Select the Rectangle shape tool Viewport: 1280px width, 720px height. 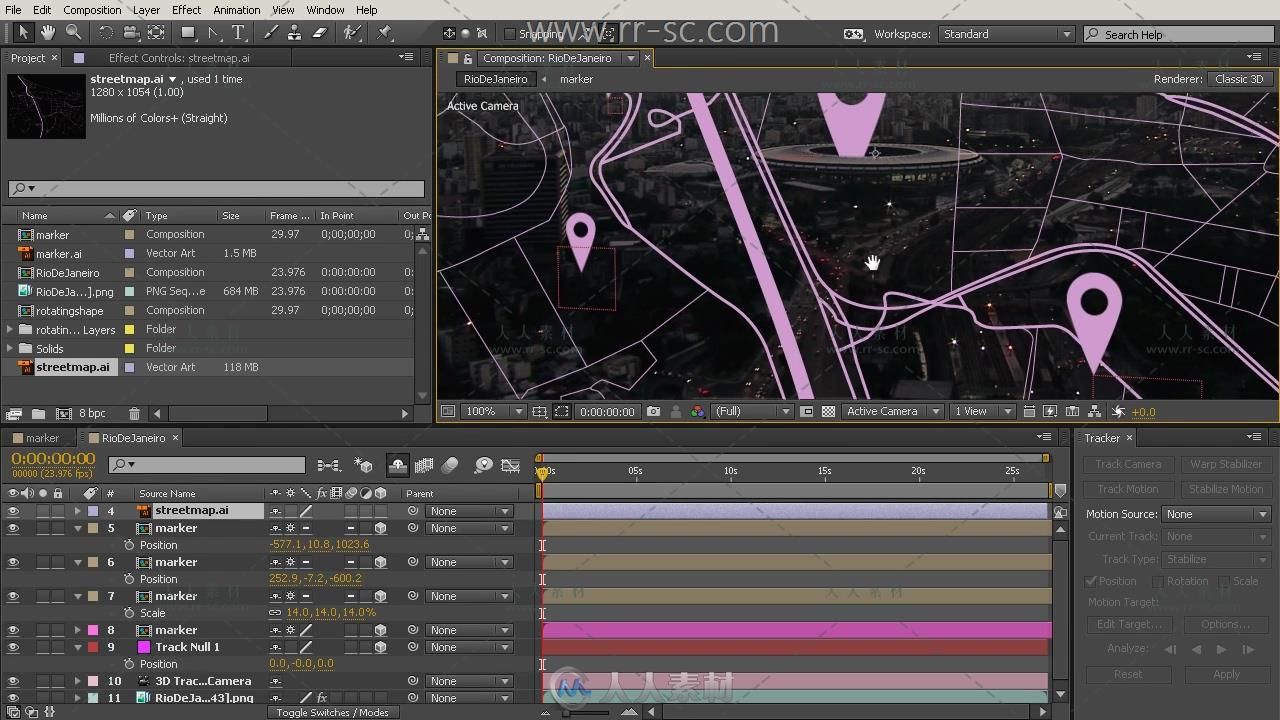click(187, 33)
